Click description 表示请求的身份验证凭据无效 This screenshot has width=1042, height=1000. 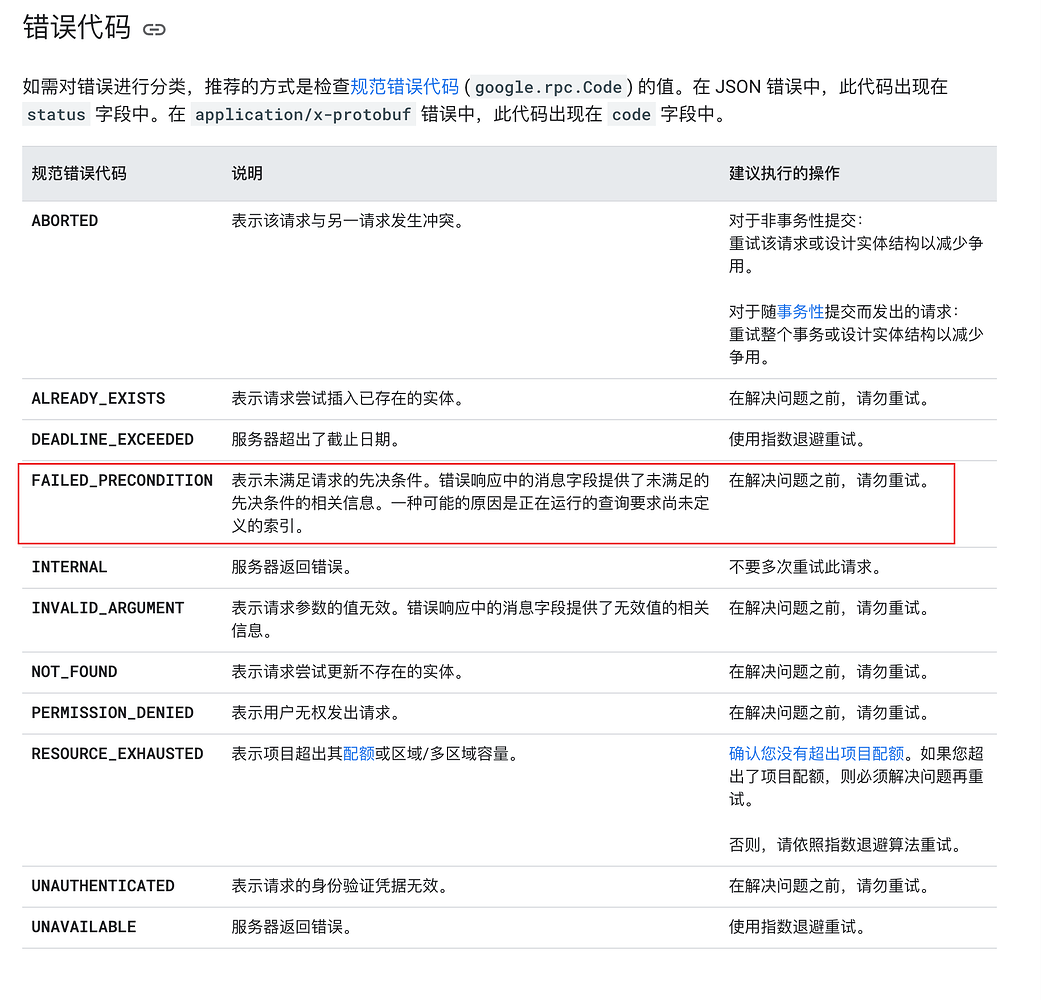[340, 886]
